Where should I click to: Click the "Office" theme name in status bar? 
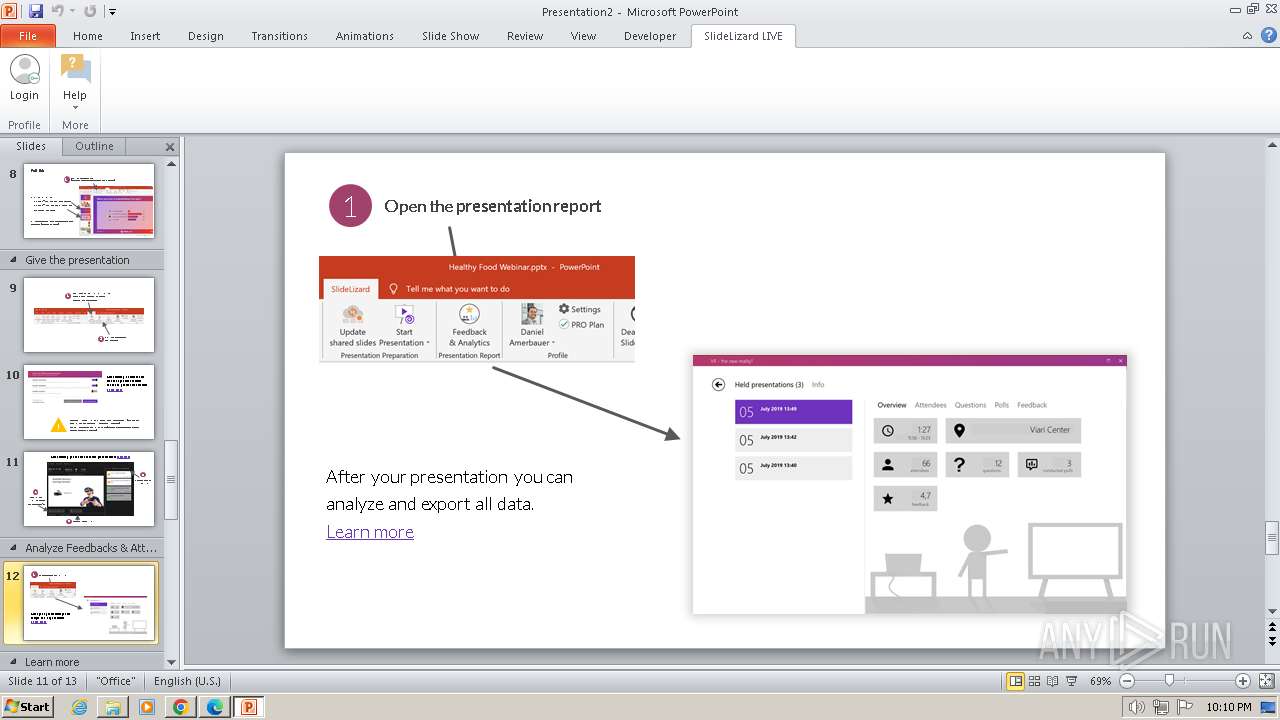tap(116, 681)
